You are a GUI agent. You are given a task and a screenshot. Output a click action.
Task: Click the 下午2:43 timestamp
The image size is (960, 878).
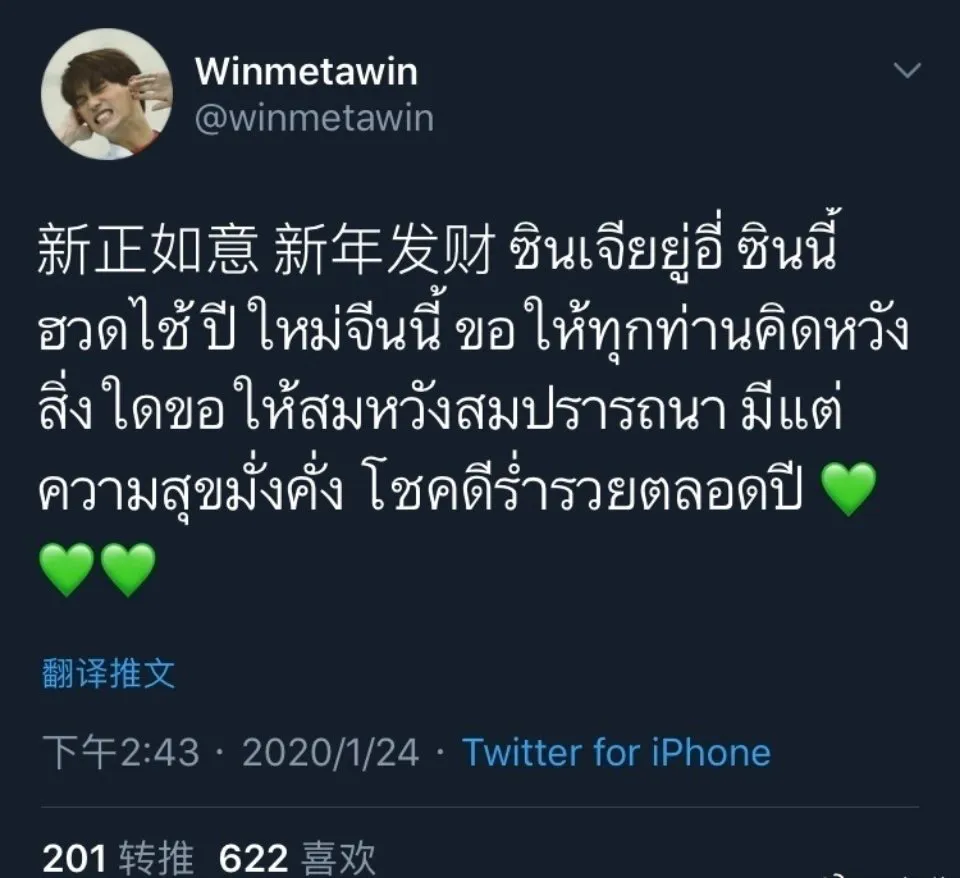pos(121,752)
